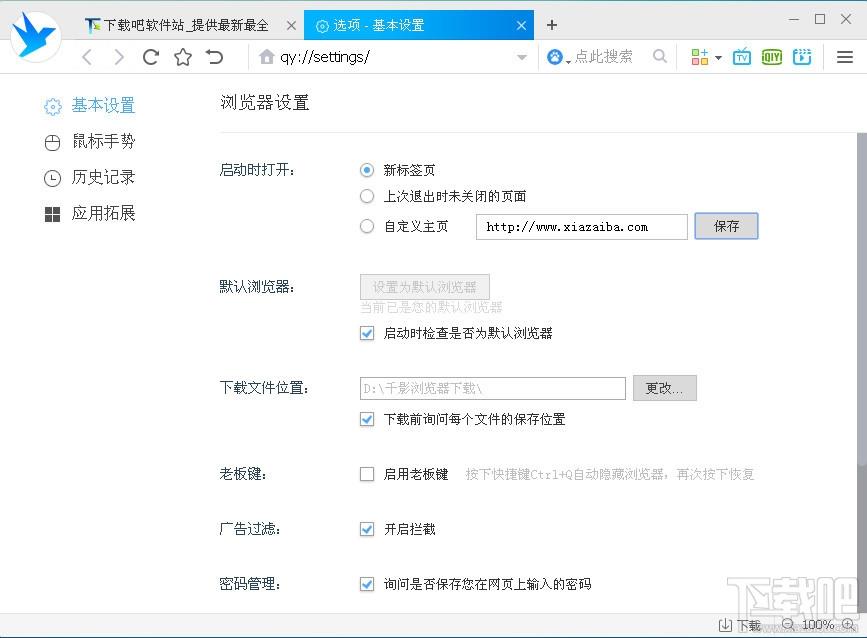Click the 更改... button

point(665,388)
